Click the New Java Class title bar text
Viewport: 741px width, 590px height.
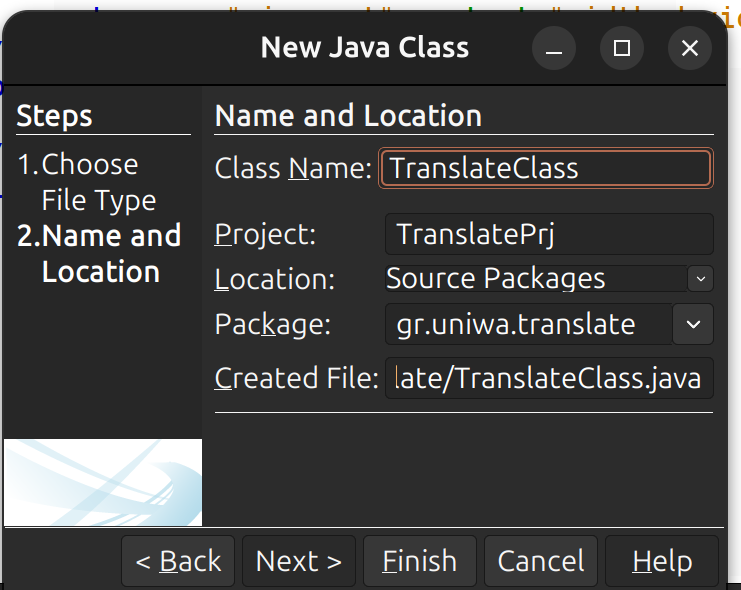[x=365, y=47]
